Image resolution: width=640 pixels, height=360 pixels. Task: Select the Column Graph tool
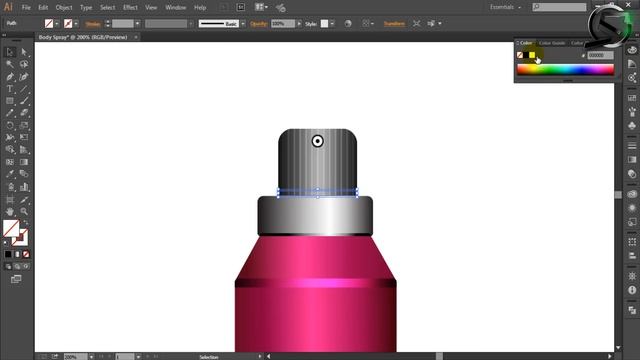pyautogui.click(x=24, y=187)
